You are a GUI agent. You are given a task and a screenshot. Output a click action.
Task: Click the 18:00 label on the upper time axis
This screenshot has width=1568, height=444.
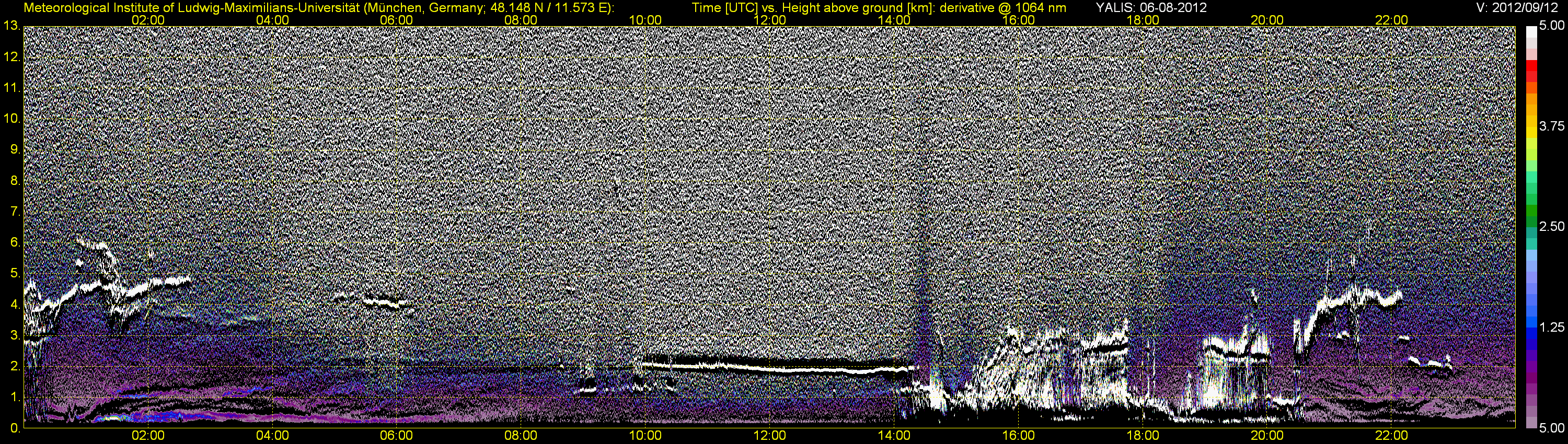pos(1143,20)
